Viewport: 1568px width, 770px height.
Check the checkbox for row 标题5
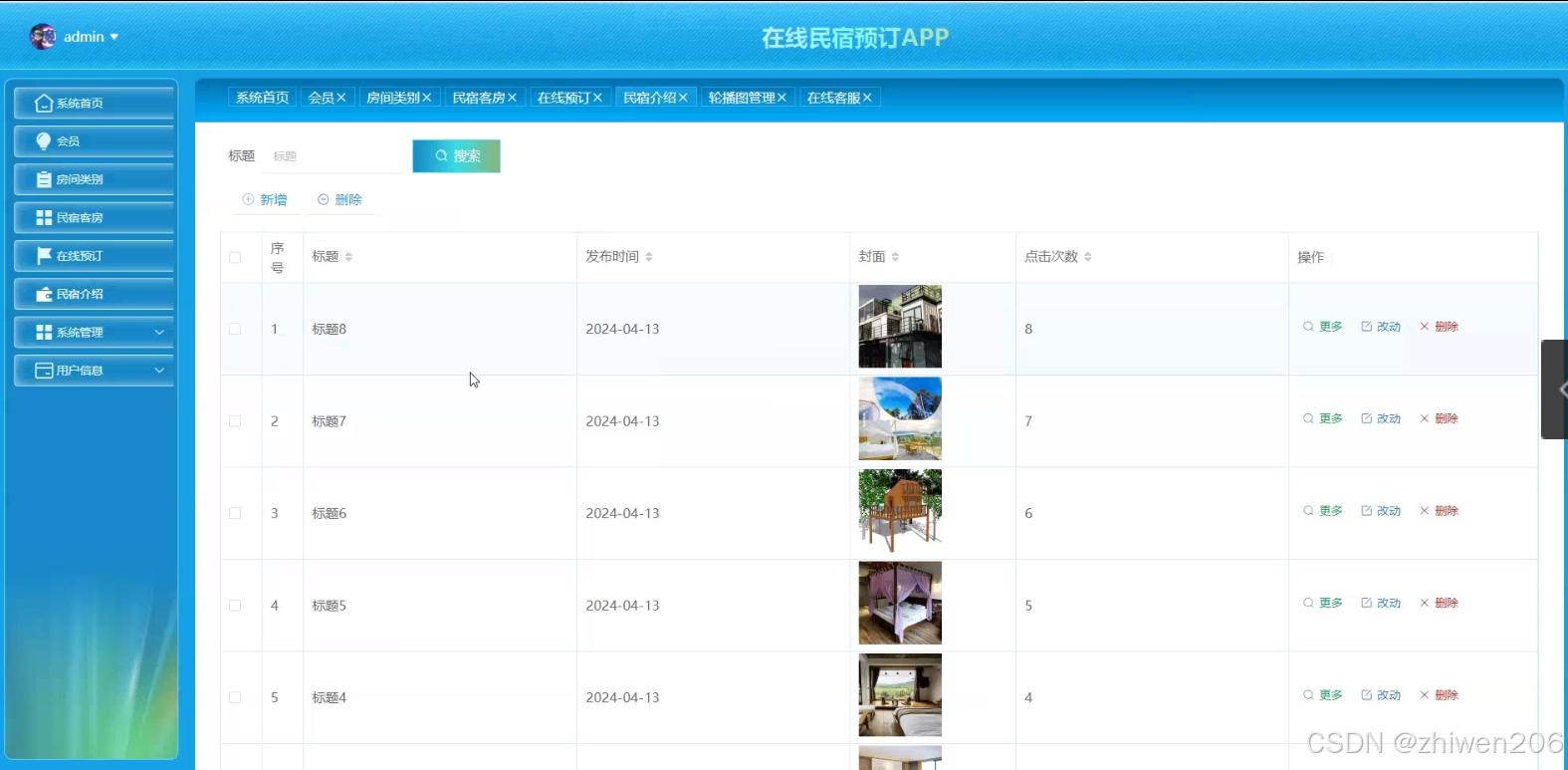click(235, 606)
